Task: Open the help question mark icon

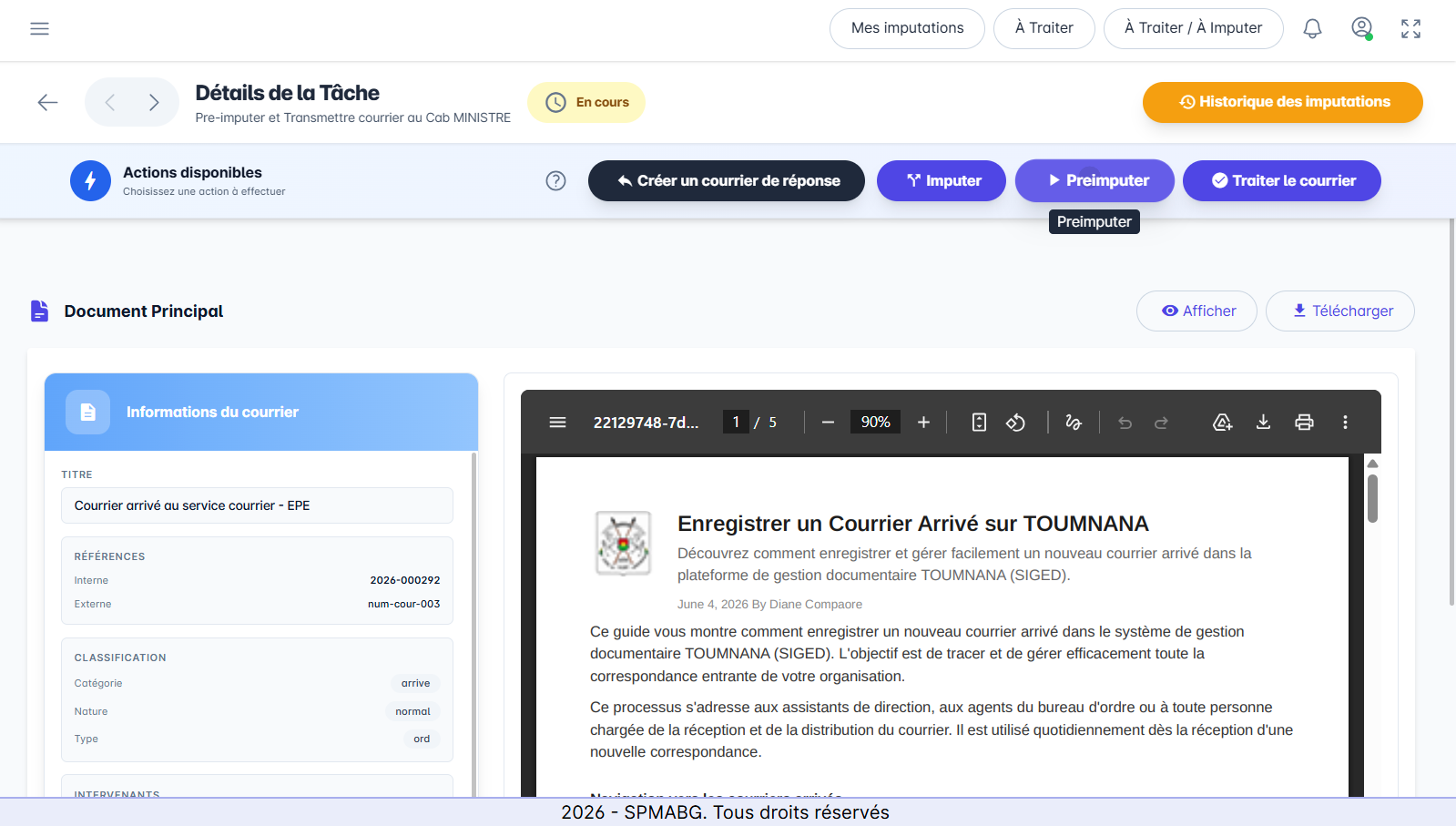Action: (x=555, y=180)
